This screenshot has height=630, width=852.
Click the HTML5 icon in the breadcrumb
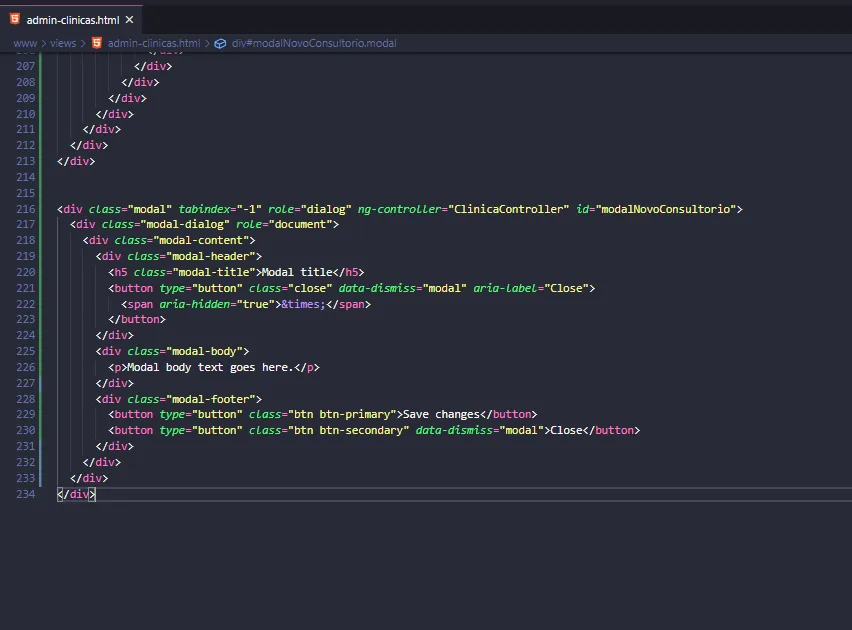click(97, 43)
